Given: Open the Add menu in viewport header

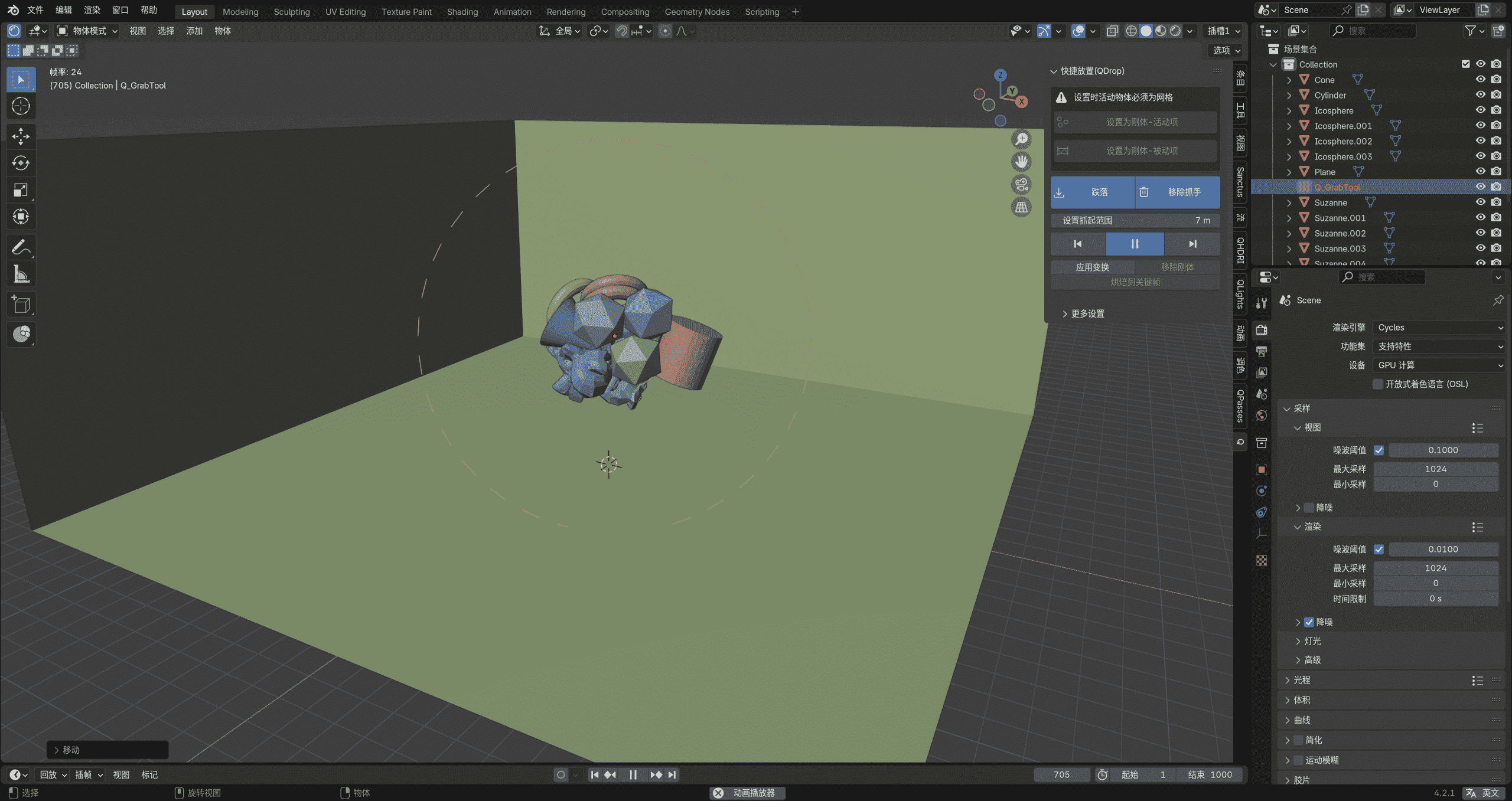Looking at the screenshot, I should click(x=194, y=31).
